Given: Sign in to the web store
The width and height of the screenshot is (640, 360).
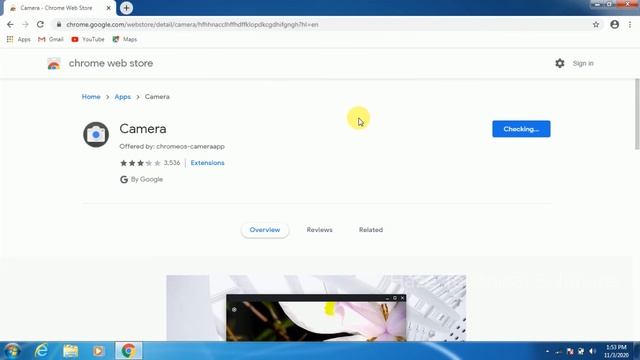Looking at the screenshot, I should (583, 63).
